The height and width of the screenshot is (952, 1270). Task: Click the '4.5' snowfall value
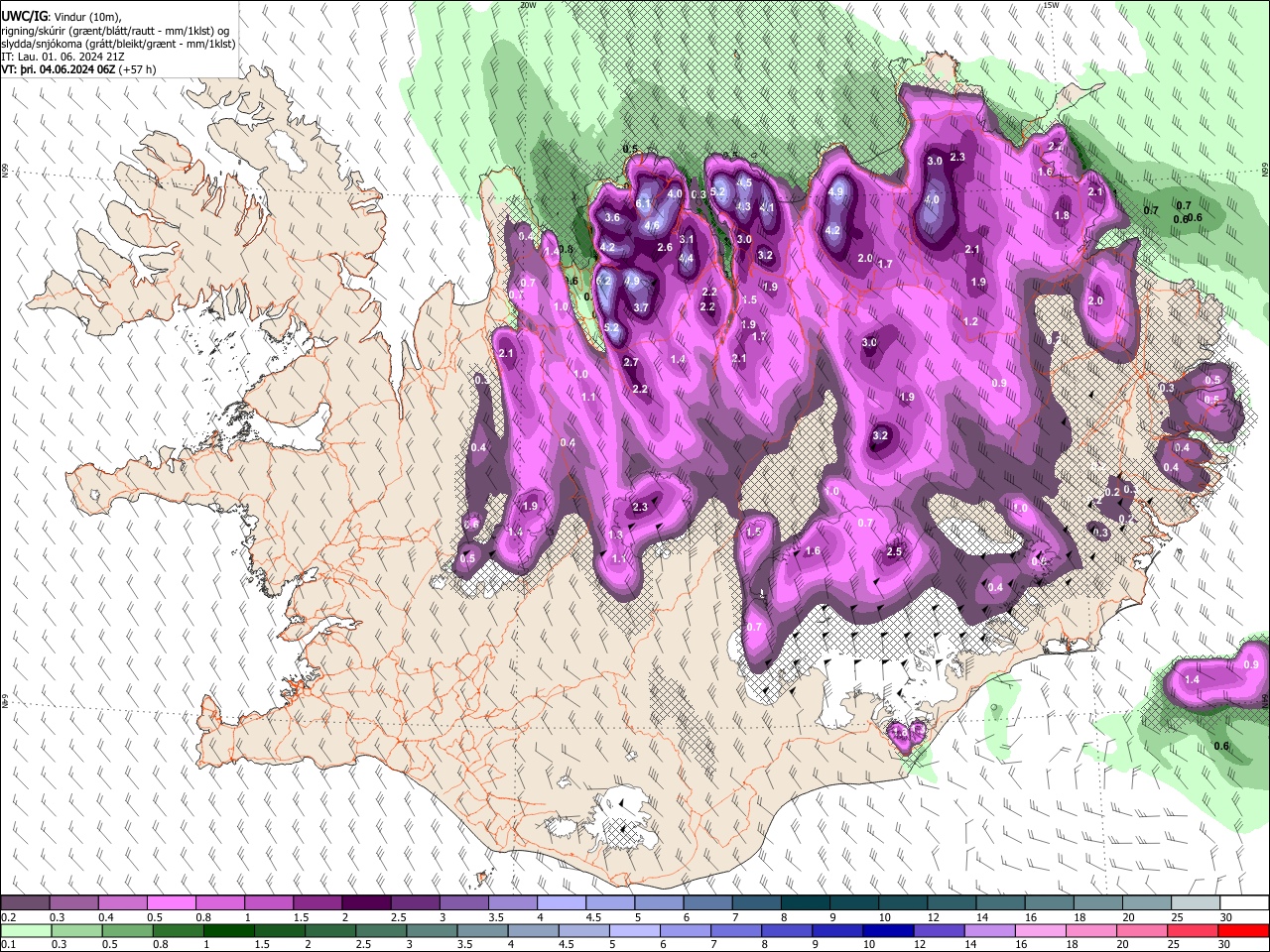point(744,183)
